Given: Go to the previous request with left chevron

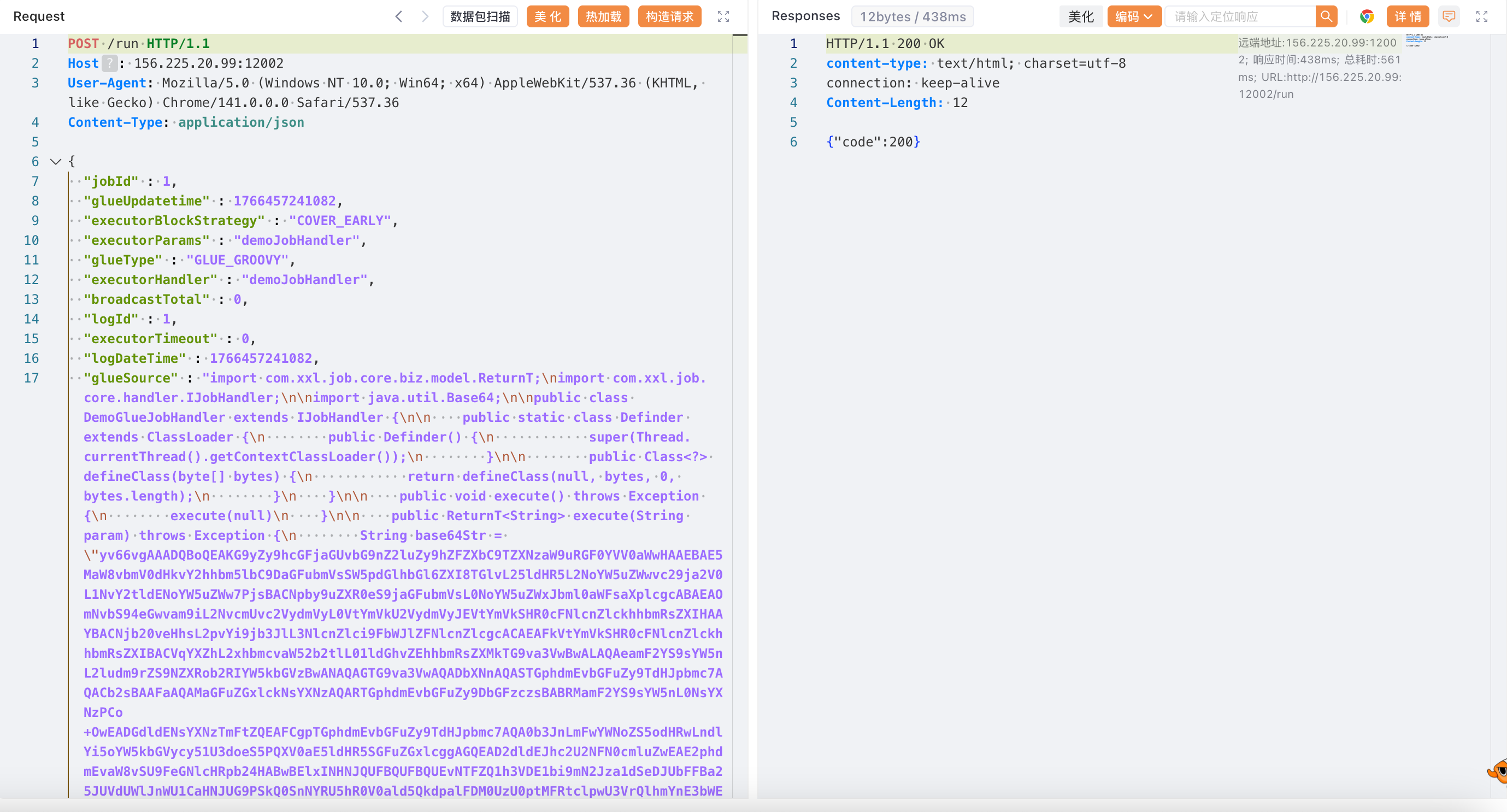Looking at the screenshot, I should [x=398, y=16].
